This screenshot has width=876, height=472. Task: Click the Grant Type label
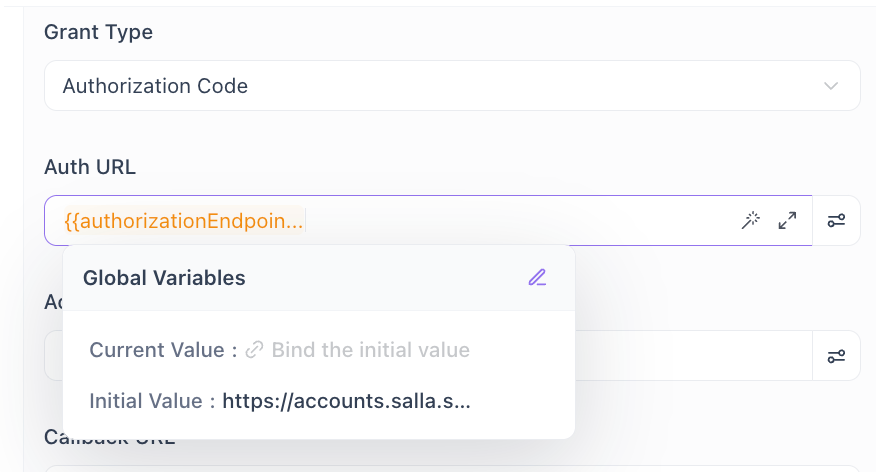98,32
